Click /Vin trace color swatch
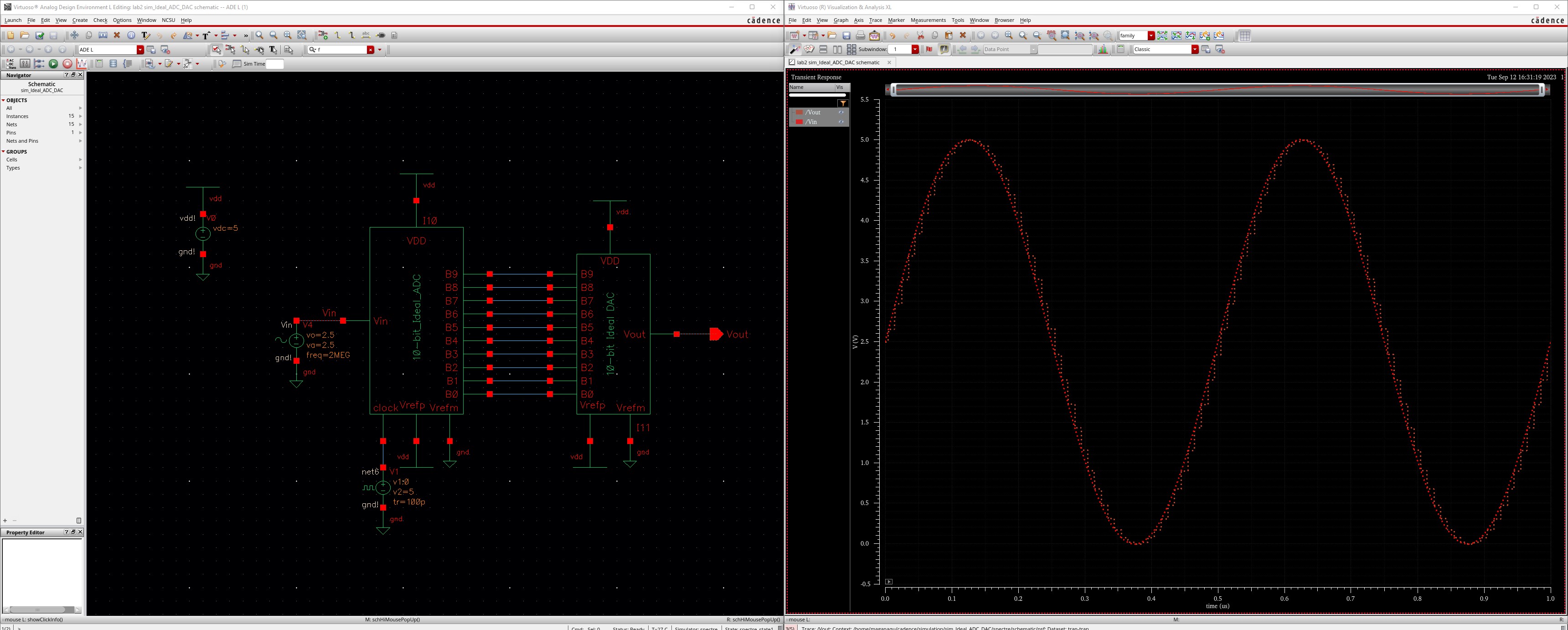 point(799,122)
